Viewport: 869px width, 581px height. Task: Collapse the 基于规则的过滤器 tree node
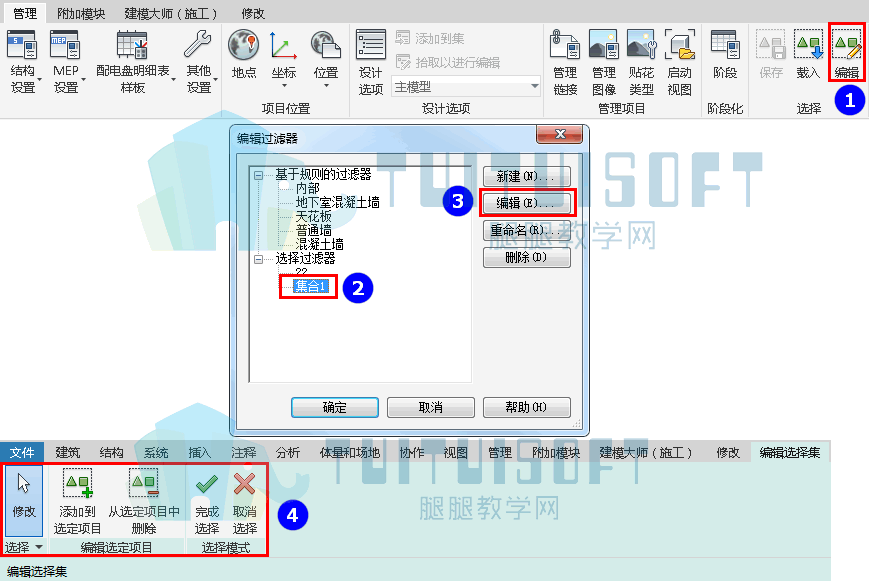[258, 175]
